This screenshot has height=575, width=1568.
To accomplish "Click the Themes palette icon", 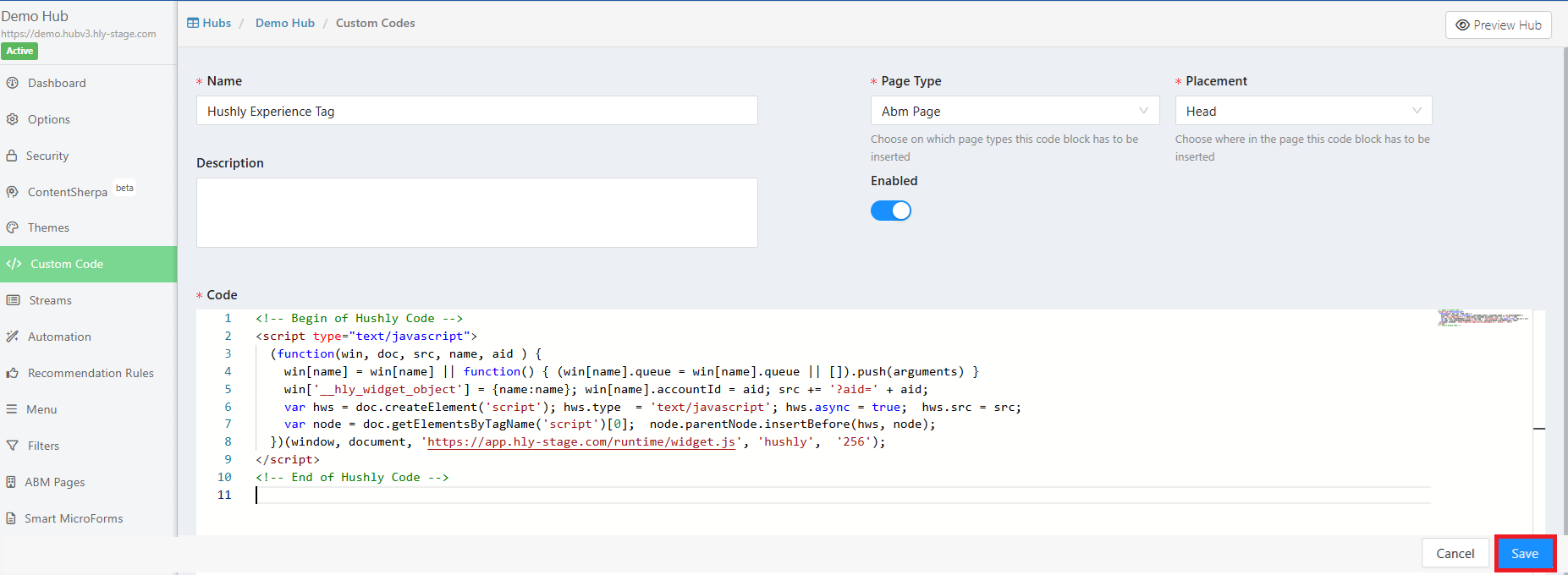I will click(12, 227).
